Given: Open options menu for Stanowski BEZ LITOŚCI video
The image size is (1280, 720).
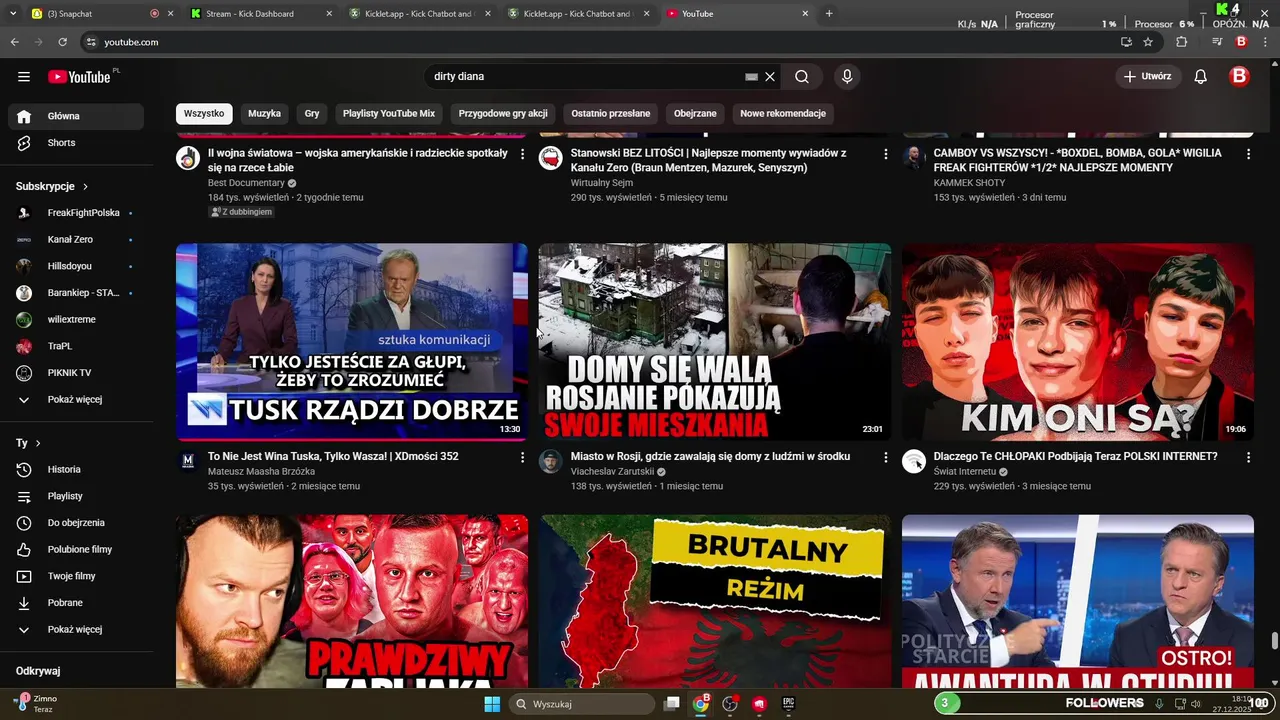Looking at the screenshot, I should (x=885, y=154).
